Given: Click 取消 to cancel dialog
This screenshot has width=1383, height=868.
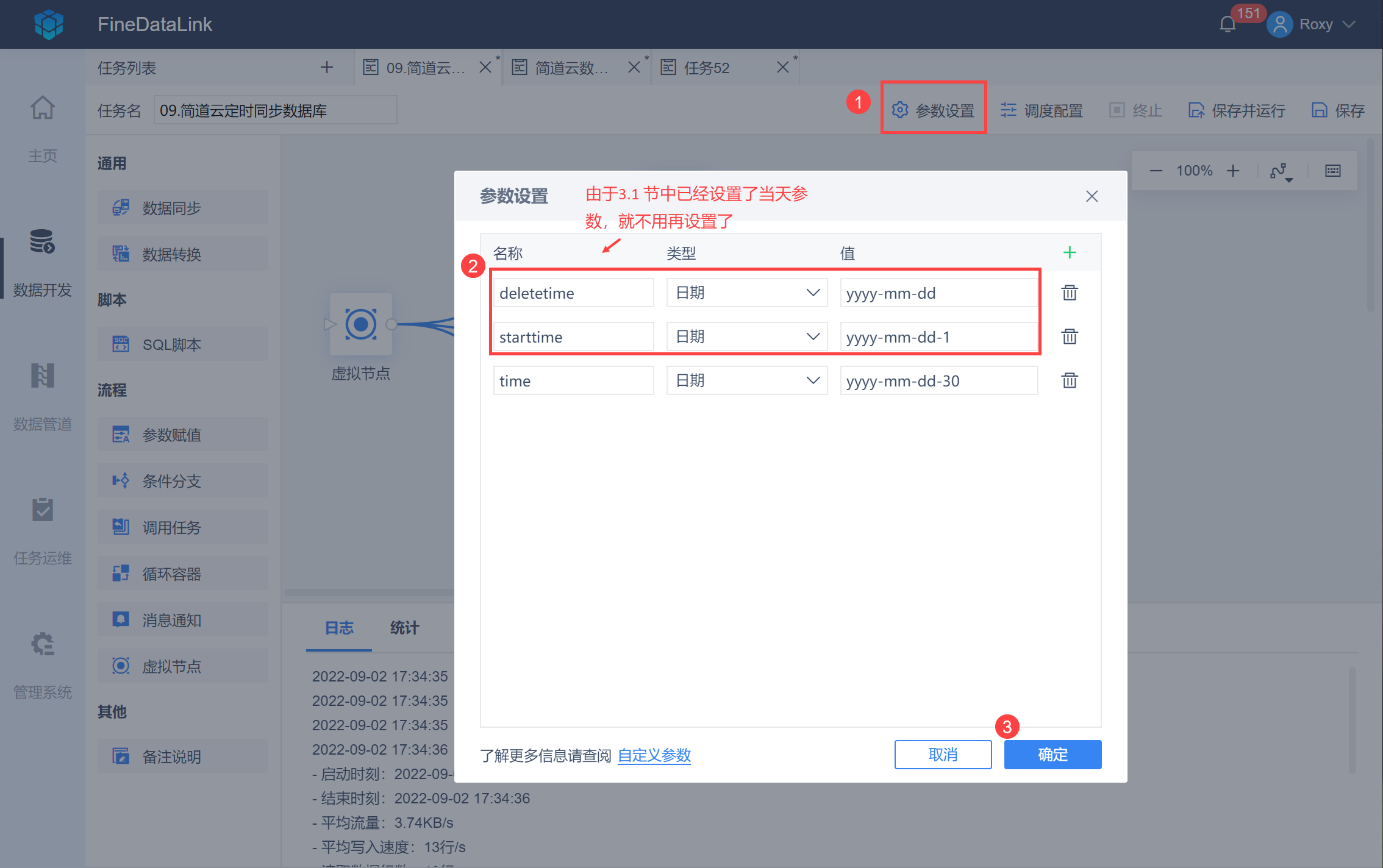Looking at the screenshot, I should 943,755.
